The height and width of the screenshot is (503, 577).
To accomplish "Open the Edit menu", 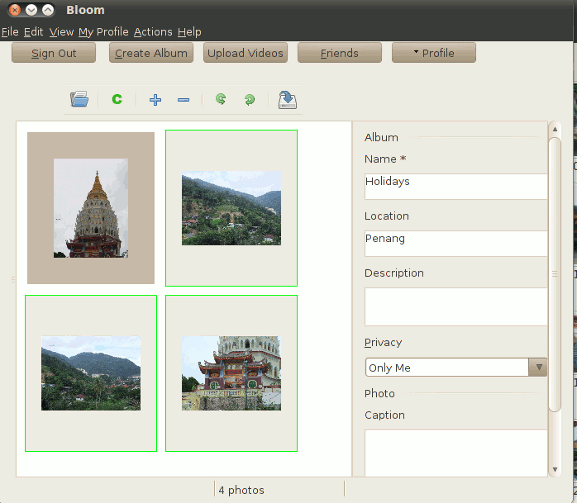I will coord(33,32).
